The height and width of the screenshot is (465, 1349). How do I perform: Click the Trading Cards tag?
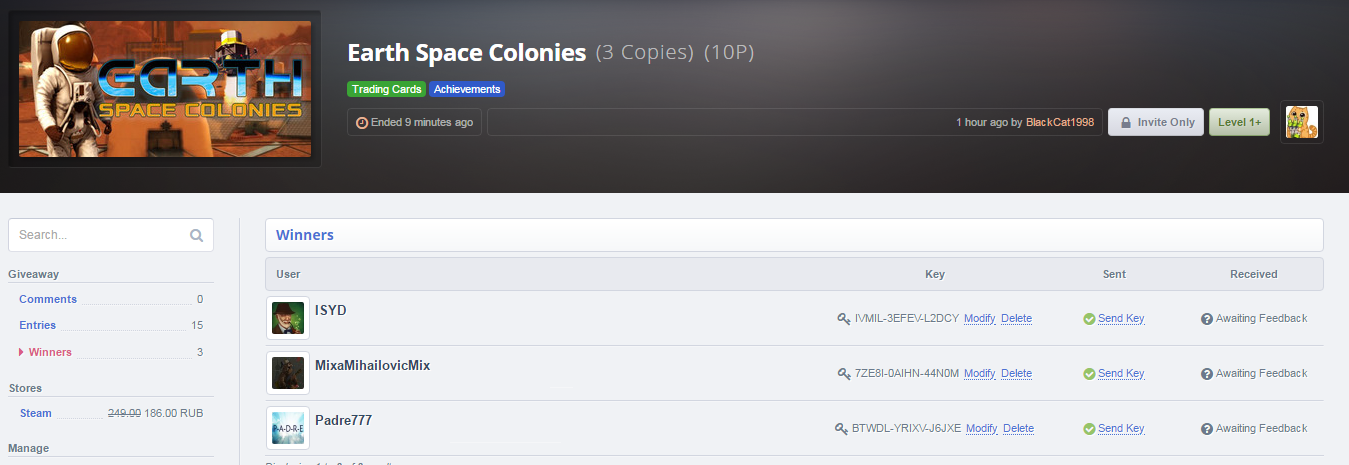pos(387,89)
